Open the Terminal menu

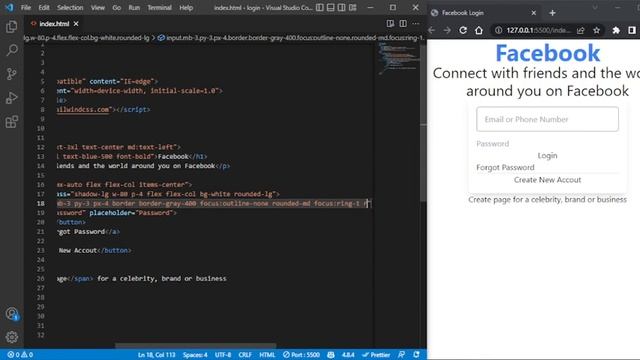(159, 7)
